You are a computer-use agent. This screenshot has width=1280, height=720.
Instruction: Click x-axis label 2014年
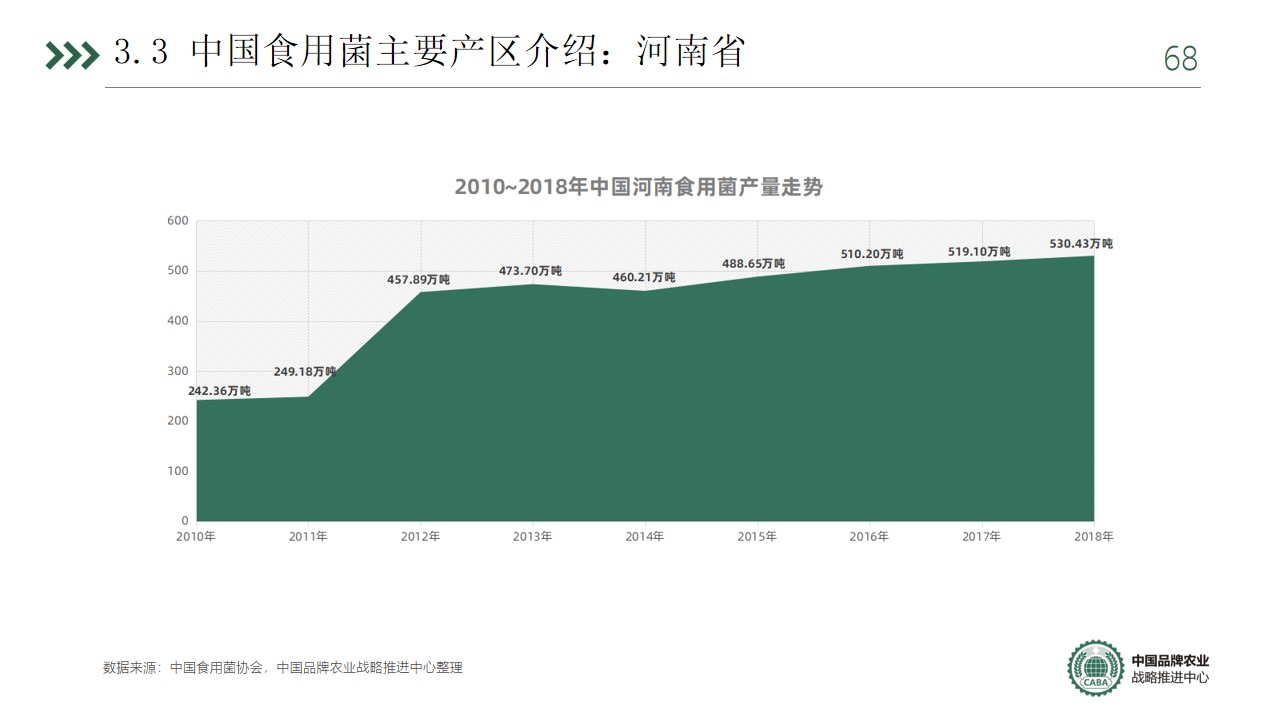tap(645, 537)
